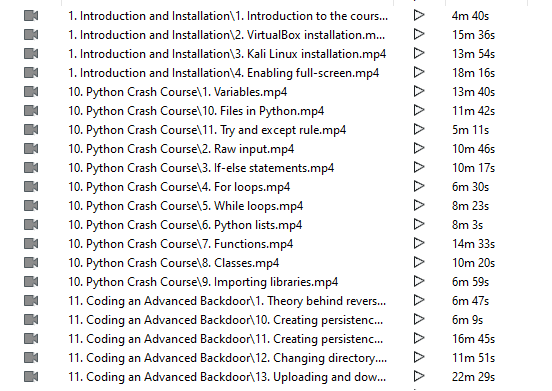Click duration '22m 29s'
The width and height of the screenshot is (552, 391).
pos(473,377)
